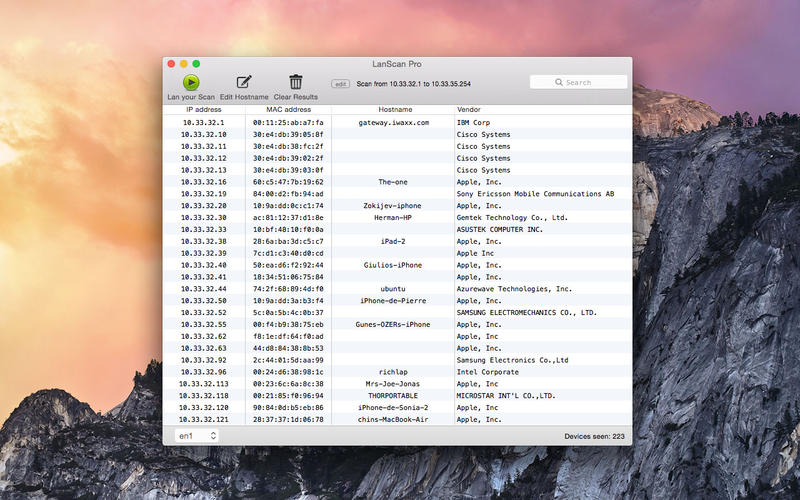Click MICROSTAR INT'L CO.,LTD. vendor
Viewport: 800px width, 500px height.
pos(506,396)
